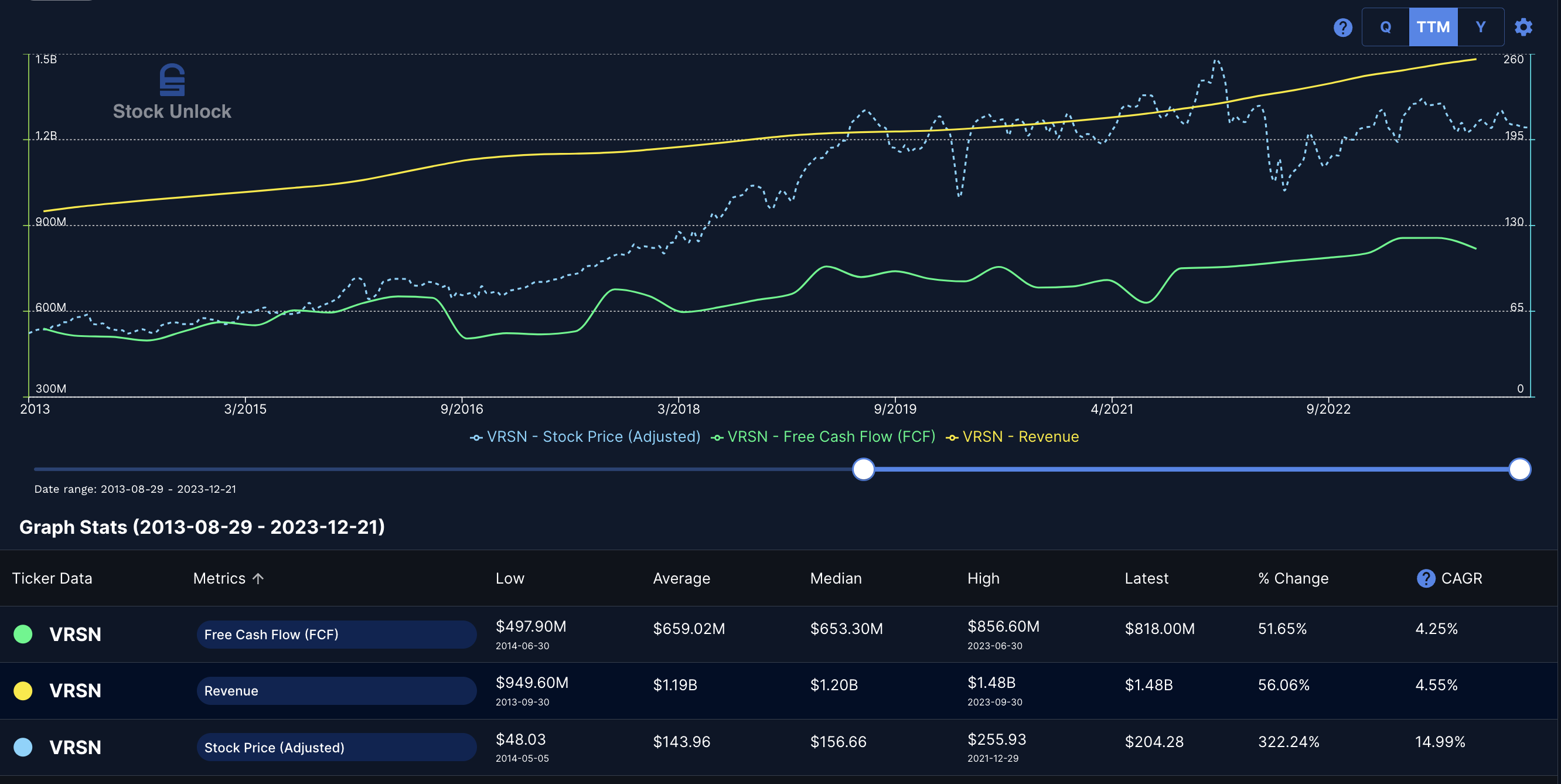1561x784 pixels.
Task: Toggle VRSN Stock Price (Adjusted) legend series
Action: click(585, 437)
